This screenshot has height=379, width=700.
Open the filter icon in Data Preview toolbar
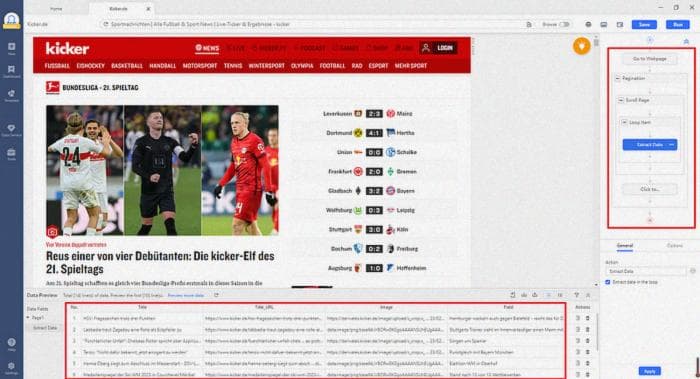[x=576, y=295]
